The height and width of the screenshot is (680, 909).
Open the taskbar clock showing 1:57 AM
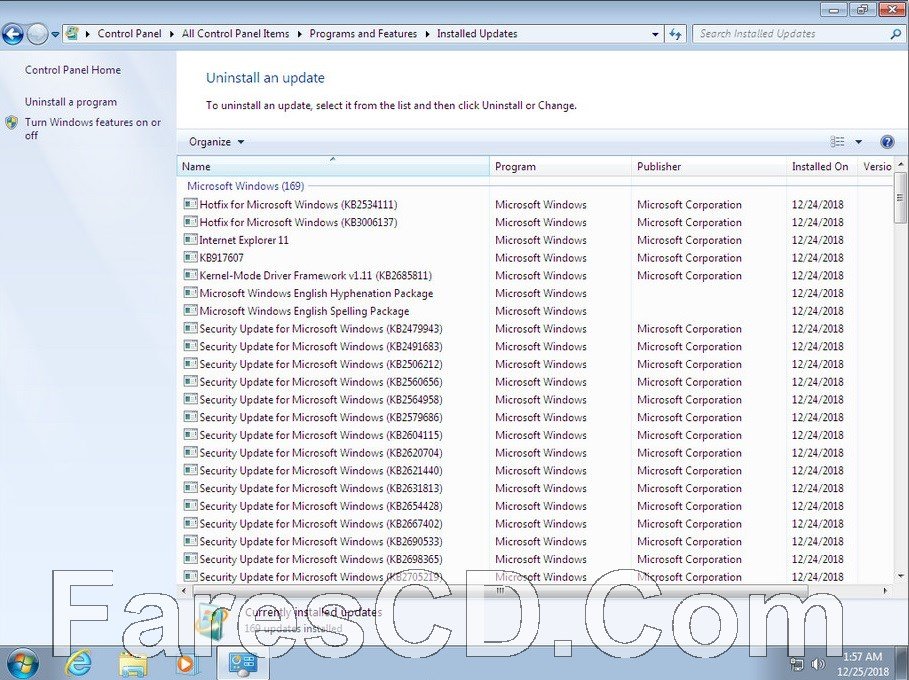point(863,664)
